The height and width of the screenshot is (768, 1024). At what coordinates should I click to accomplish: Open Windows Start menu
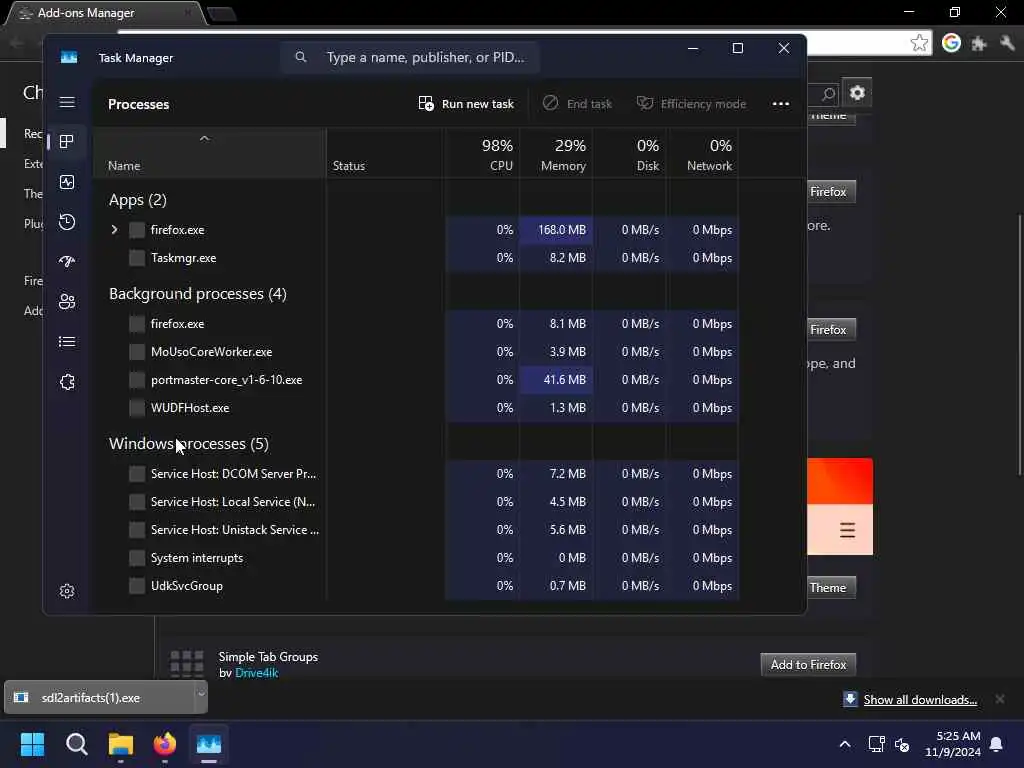pos(32,744)
